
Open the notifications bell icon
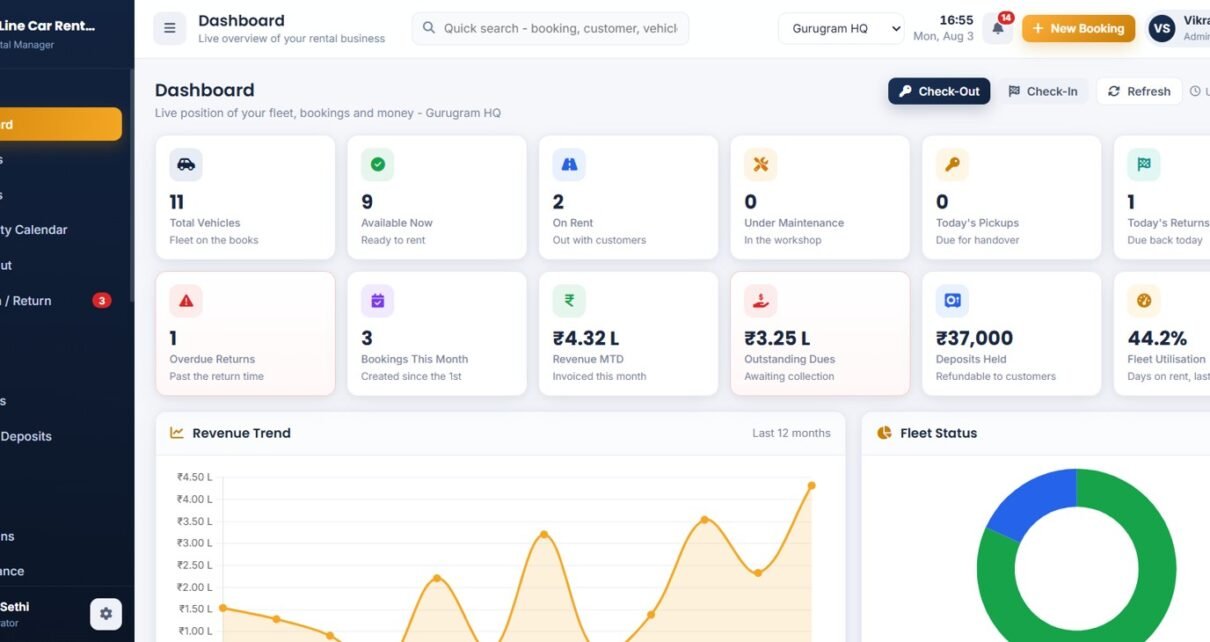pos(998,29)
